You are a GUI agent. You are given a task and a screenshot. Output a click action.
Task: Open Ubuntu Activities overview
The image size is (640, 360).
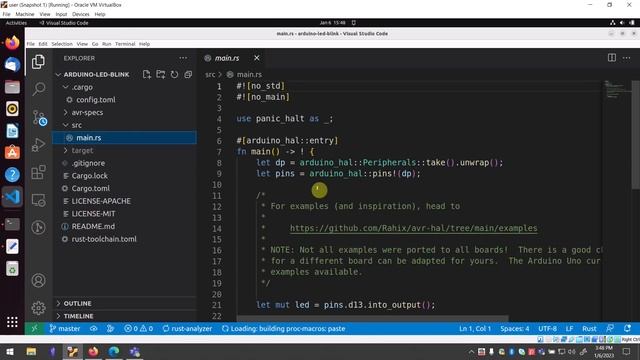point(16,23)
